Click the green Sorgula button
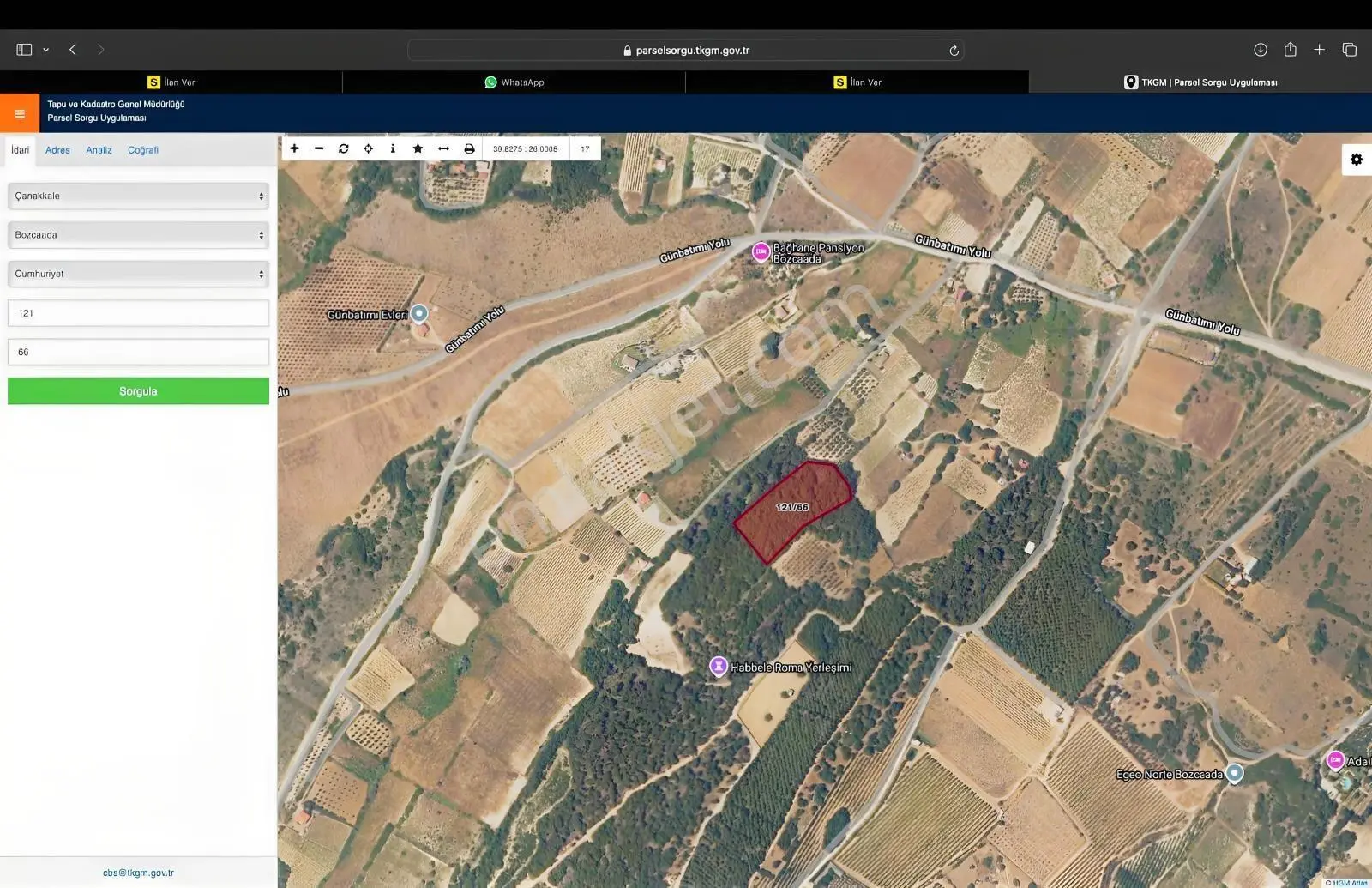This screenshot has height=888, width=1372. 138,391
